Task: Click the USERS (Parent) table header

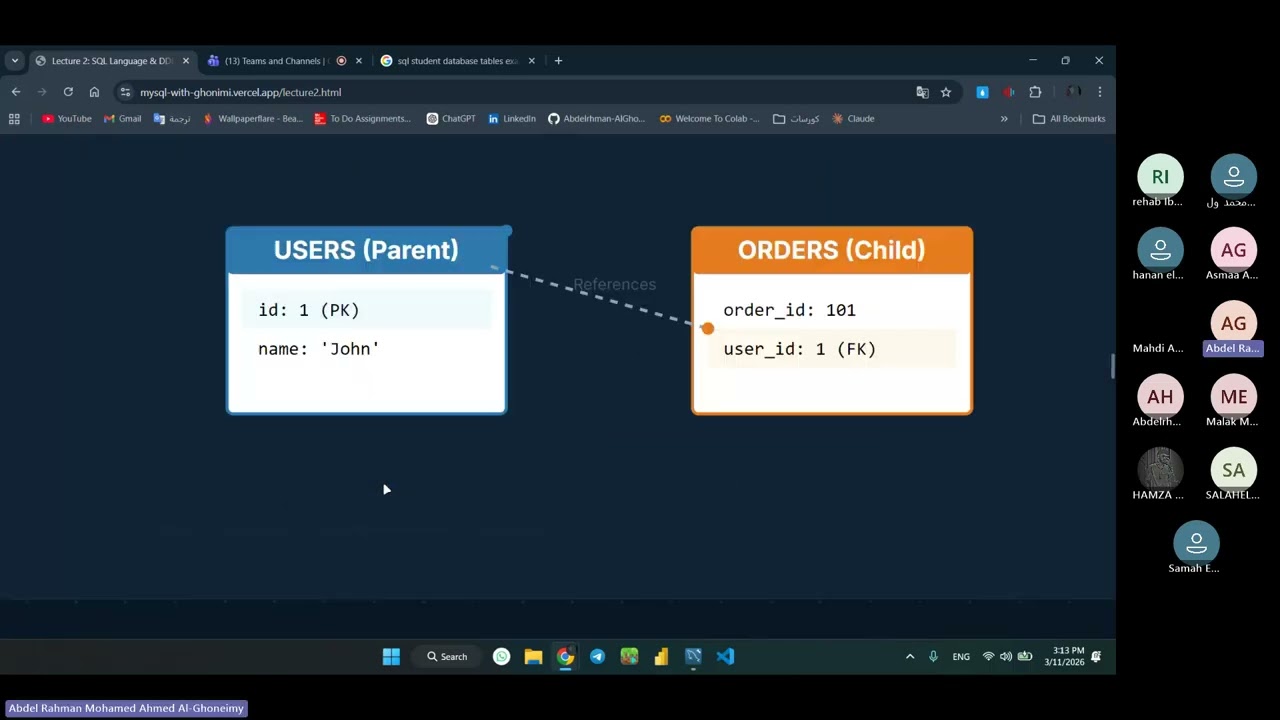Action: click(366, 250)
